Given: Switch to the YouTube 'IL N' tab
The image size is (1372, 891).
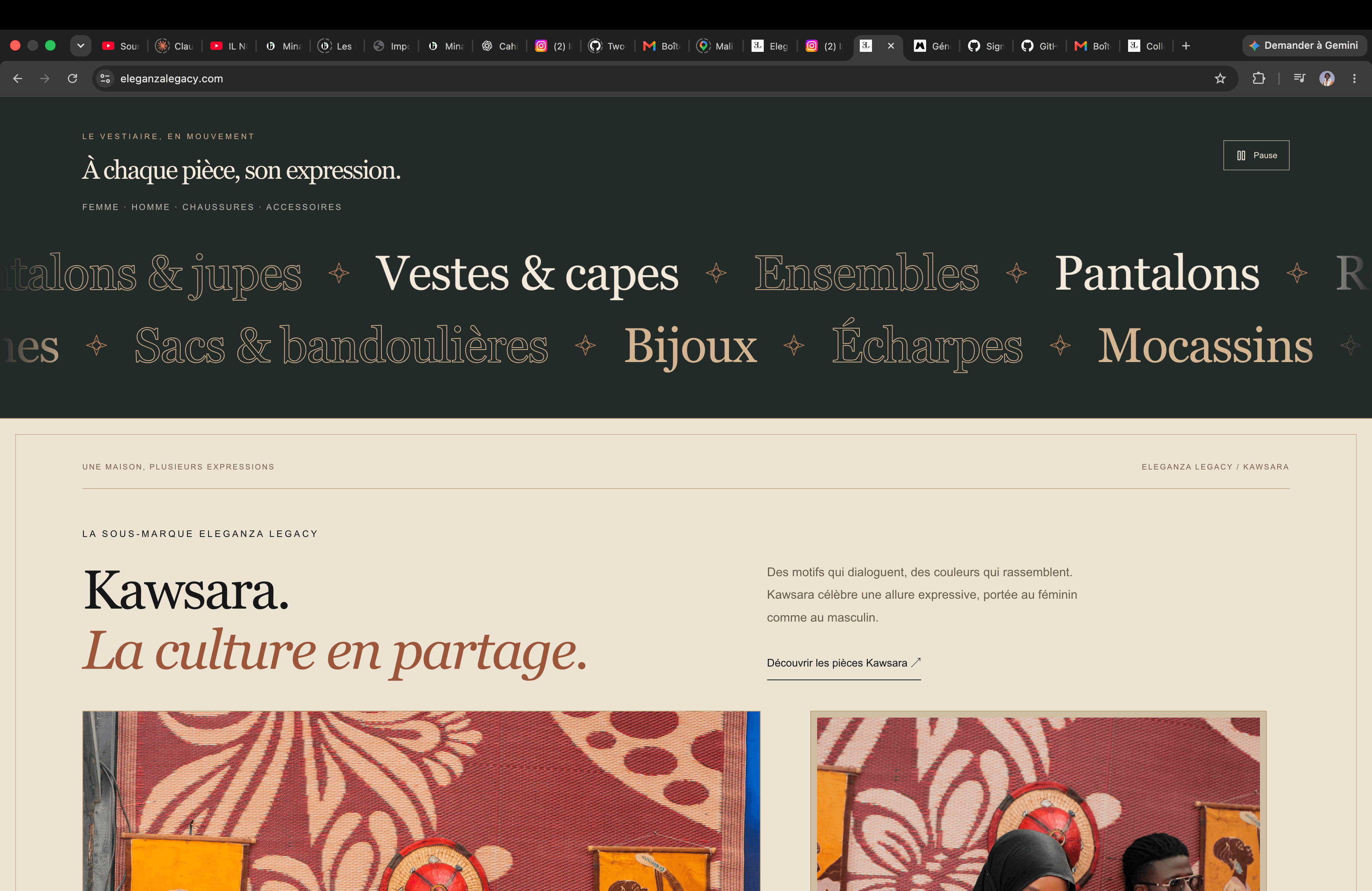Looking at the screenshot, I should [x=229, y=45].
